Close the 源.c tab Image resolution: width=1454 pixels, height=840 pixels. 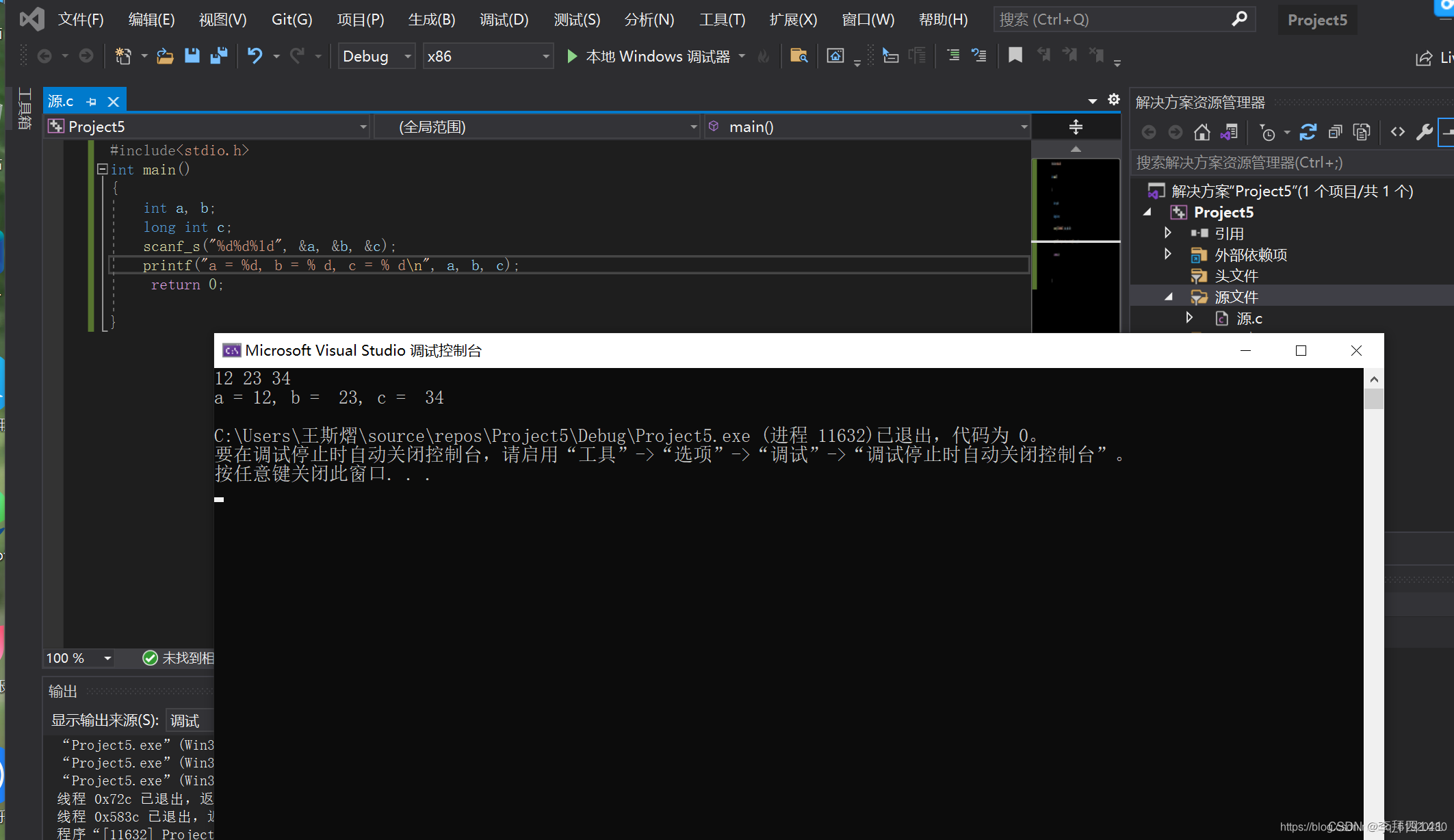coord(114,102)
